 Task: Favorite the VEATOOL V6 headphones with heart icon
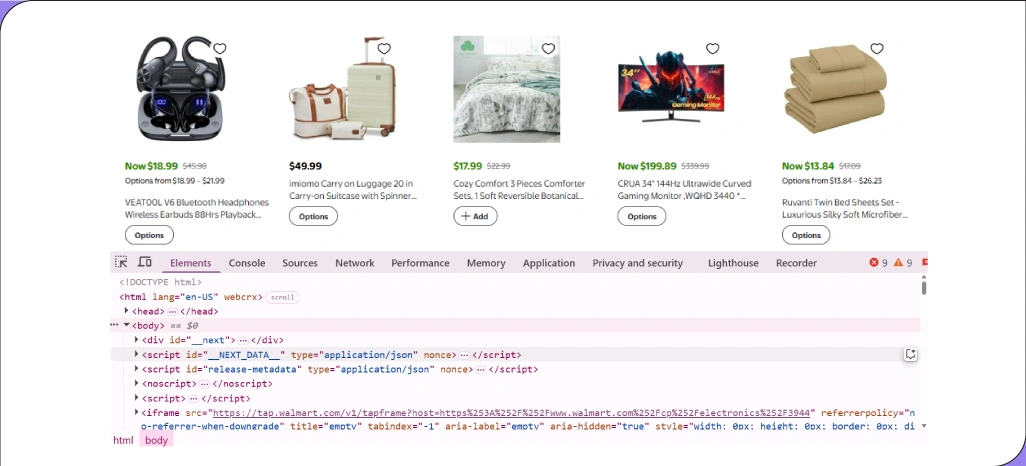pyautogui.click(x=220, y=48)
